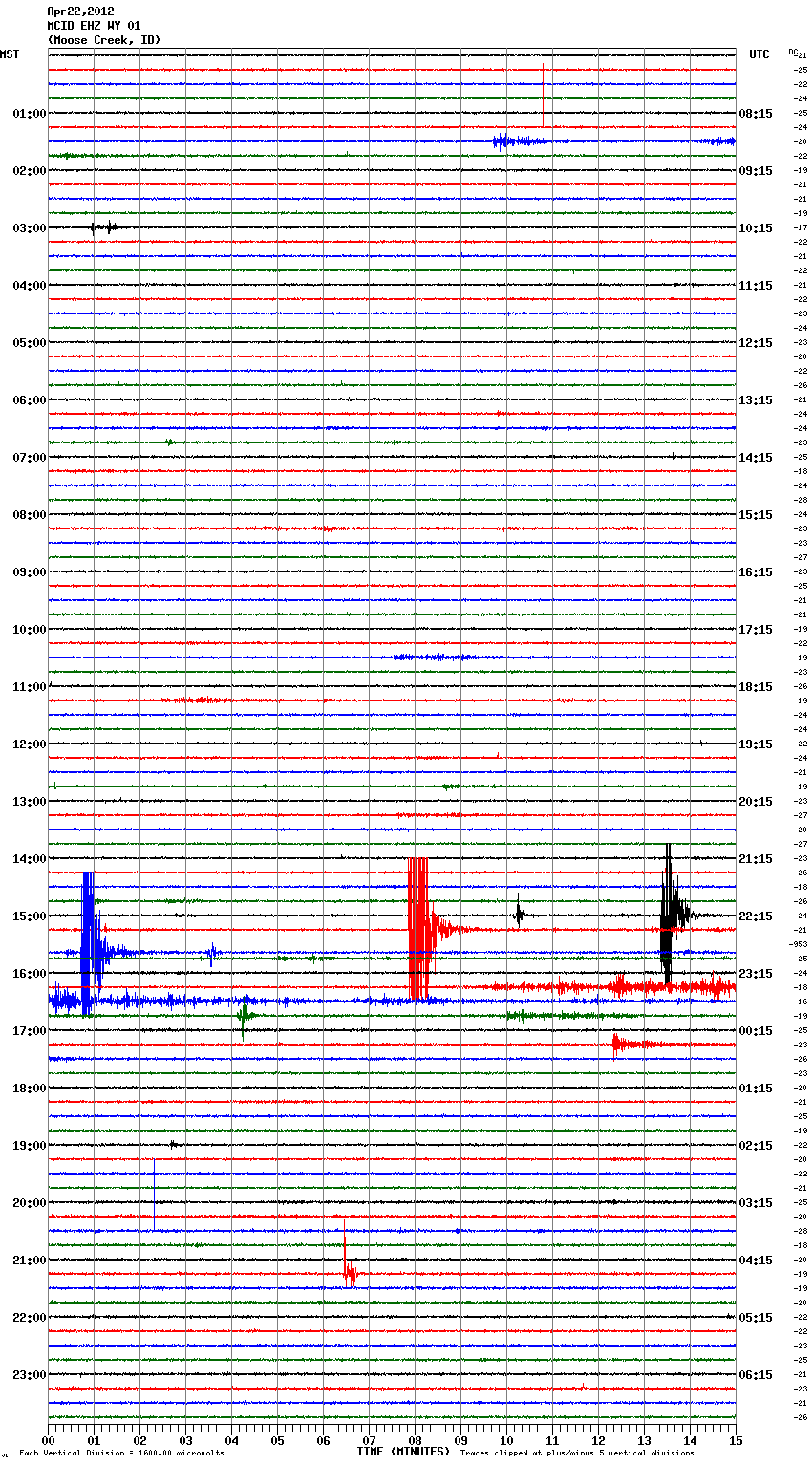The height and width of the screenshot is (1466, 812).
Task: Select the 03:00 MST row label
Action: tap(30, 227)
